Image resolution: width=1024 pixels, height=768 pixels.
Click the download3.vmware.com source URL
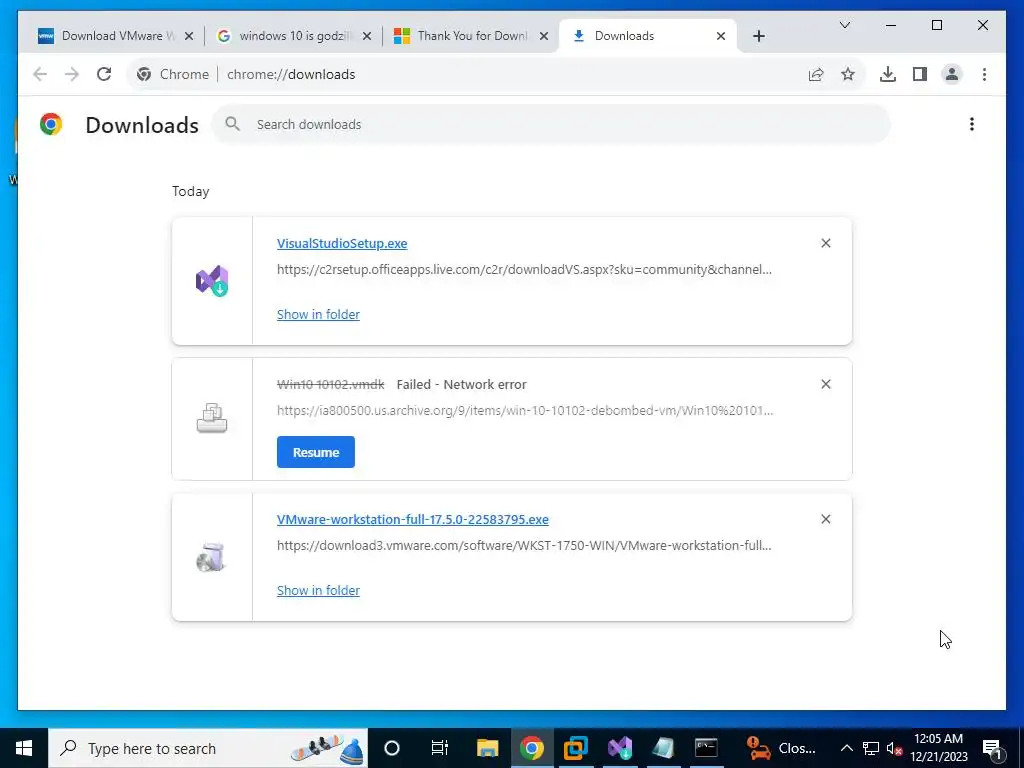click(x=524, y=545)
